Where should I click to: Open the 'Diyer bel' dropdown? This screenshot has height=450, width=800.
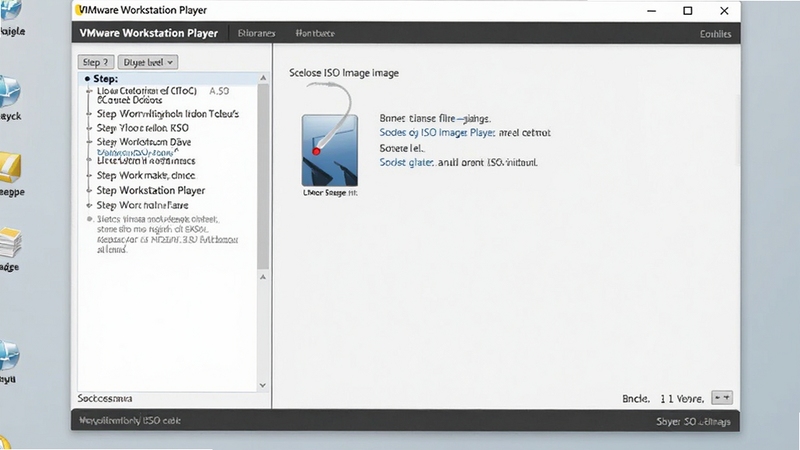148,62
